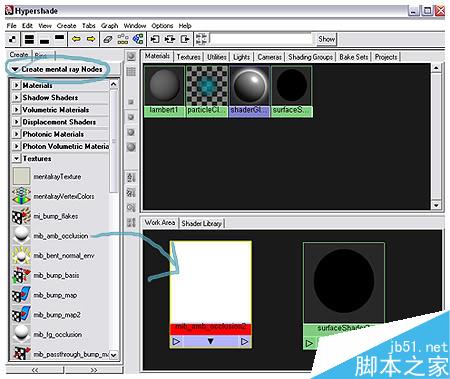Clear graph with eraser icon

click(108, 39)
